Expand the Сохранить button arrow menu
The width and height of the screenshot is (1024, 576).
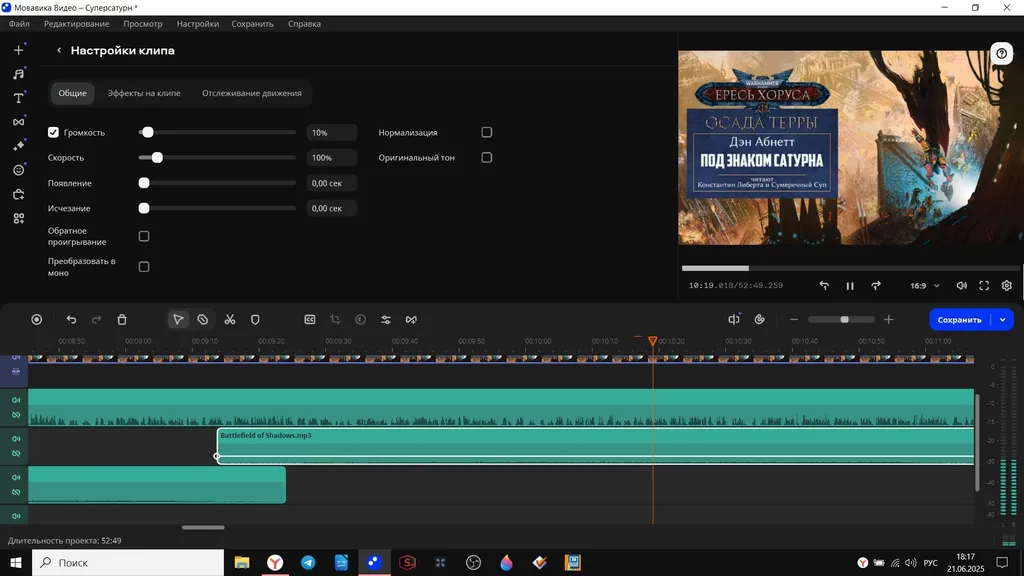(1002, 319)
